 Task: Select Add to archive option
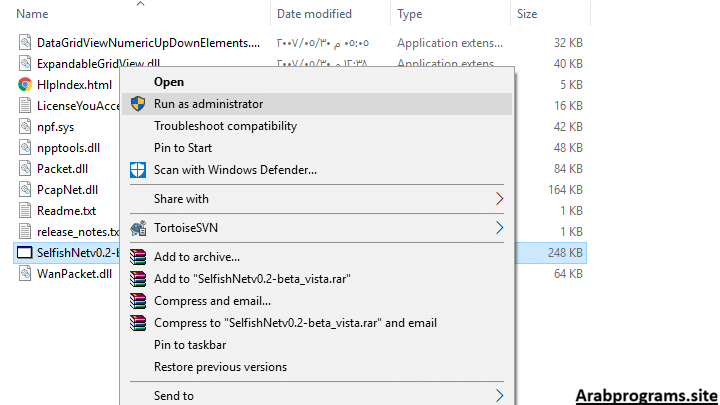point(317,257)
